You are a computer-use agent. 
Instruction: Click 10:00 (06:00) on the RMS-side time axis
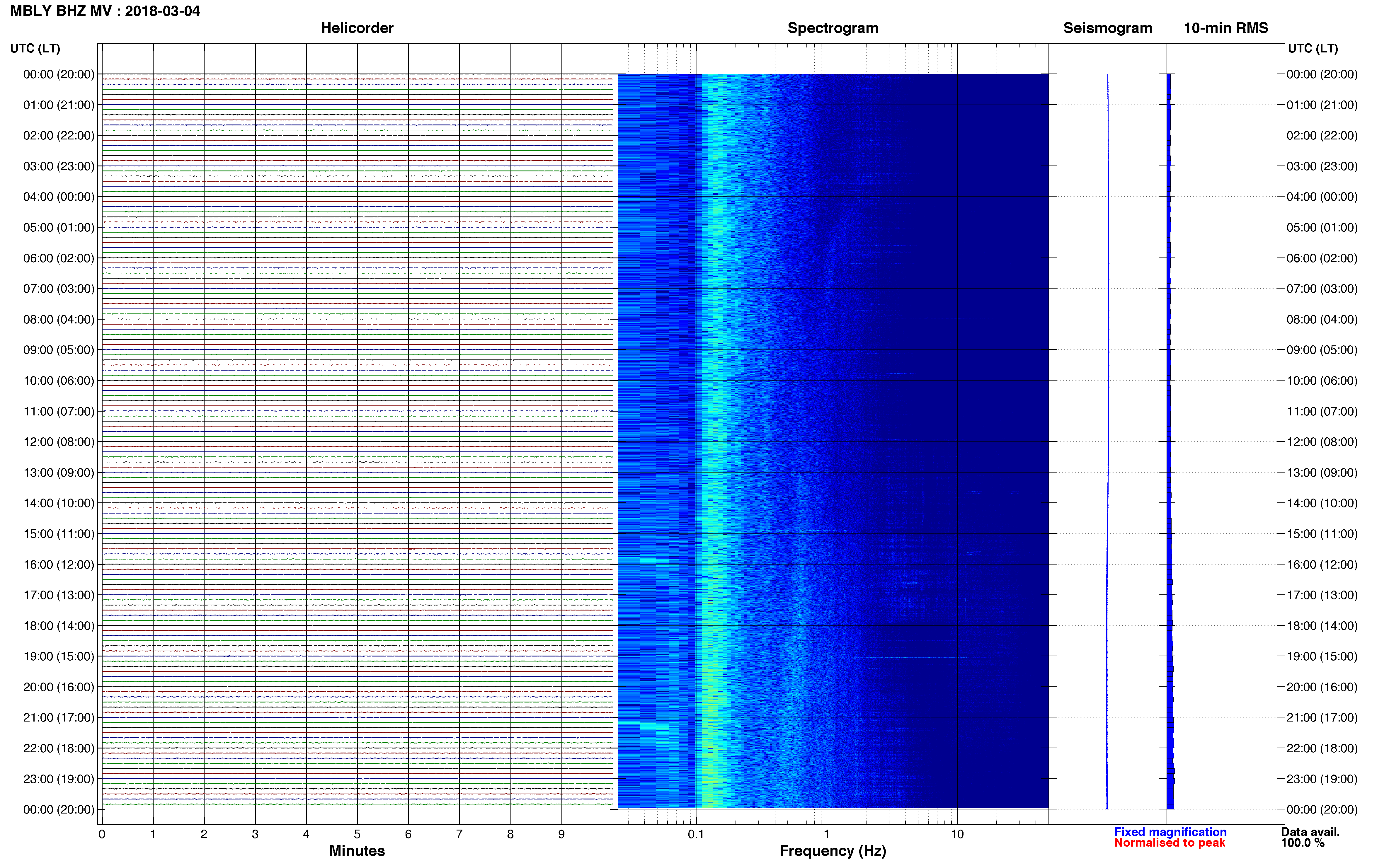coord(1322,381)
